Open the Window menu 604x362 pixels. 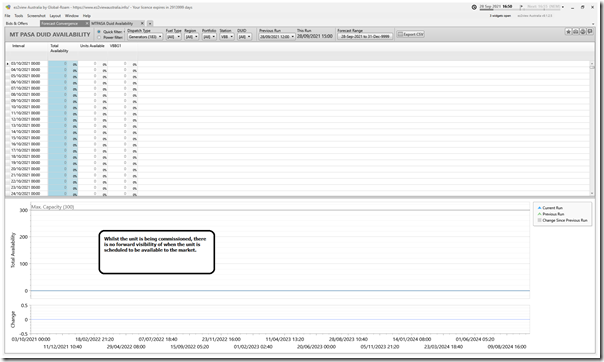[x=72, y=16]
